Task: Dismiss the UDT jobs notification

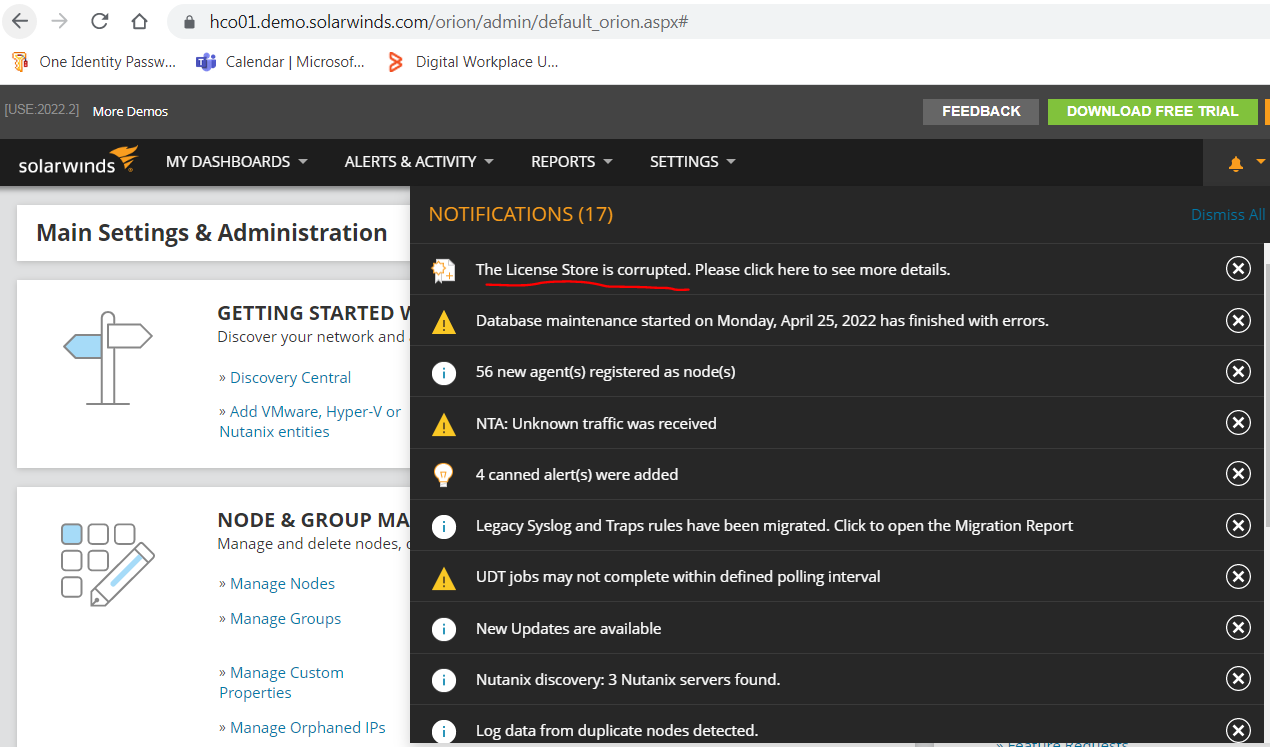Action: pyautogui.click(x=1238, y=577)
